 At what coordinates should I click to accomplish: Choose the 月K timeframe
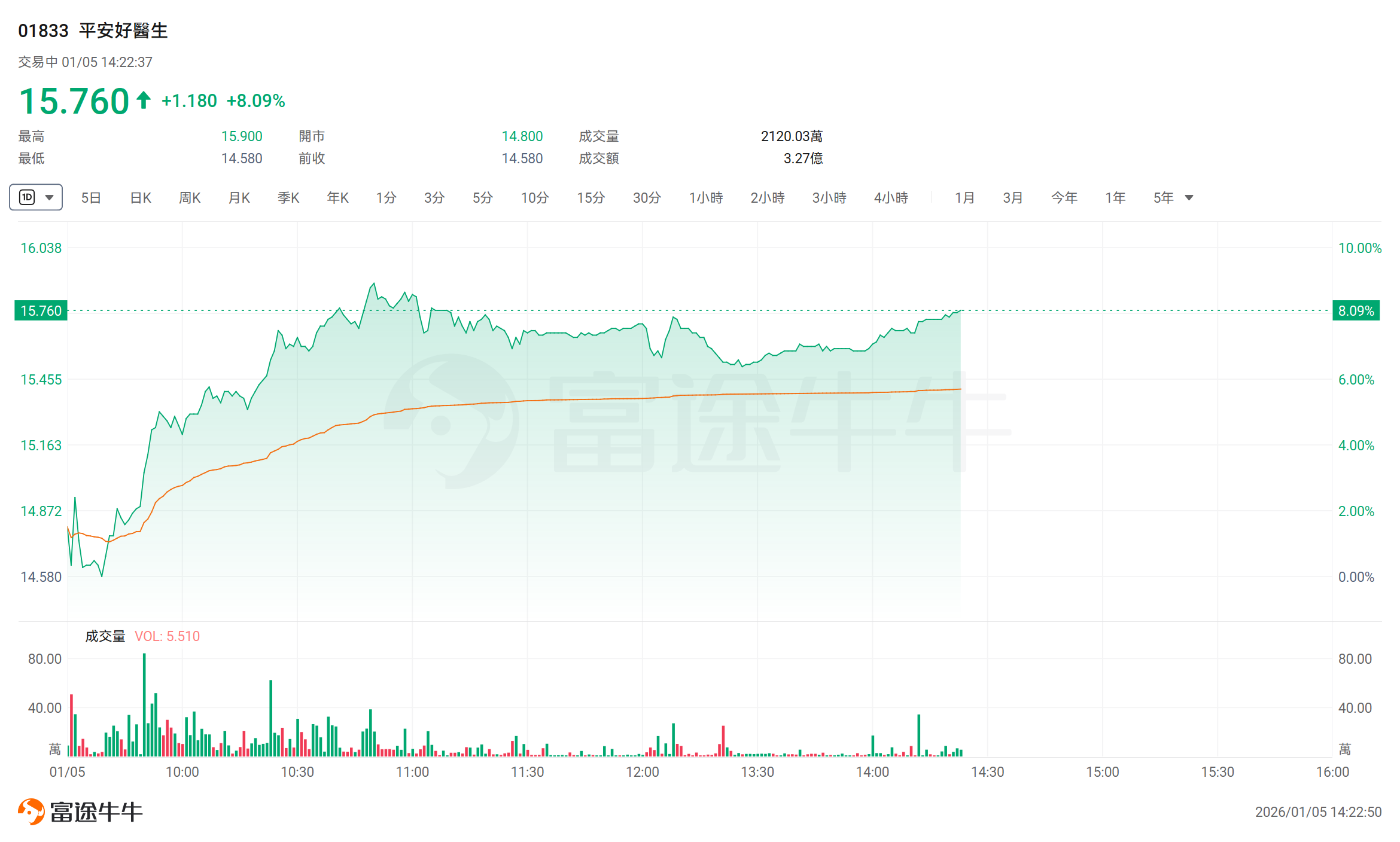(x=239, y=198)
